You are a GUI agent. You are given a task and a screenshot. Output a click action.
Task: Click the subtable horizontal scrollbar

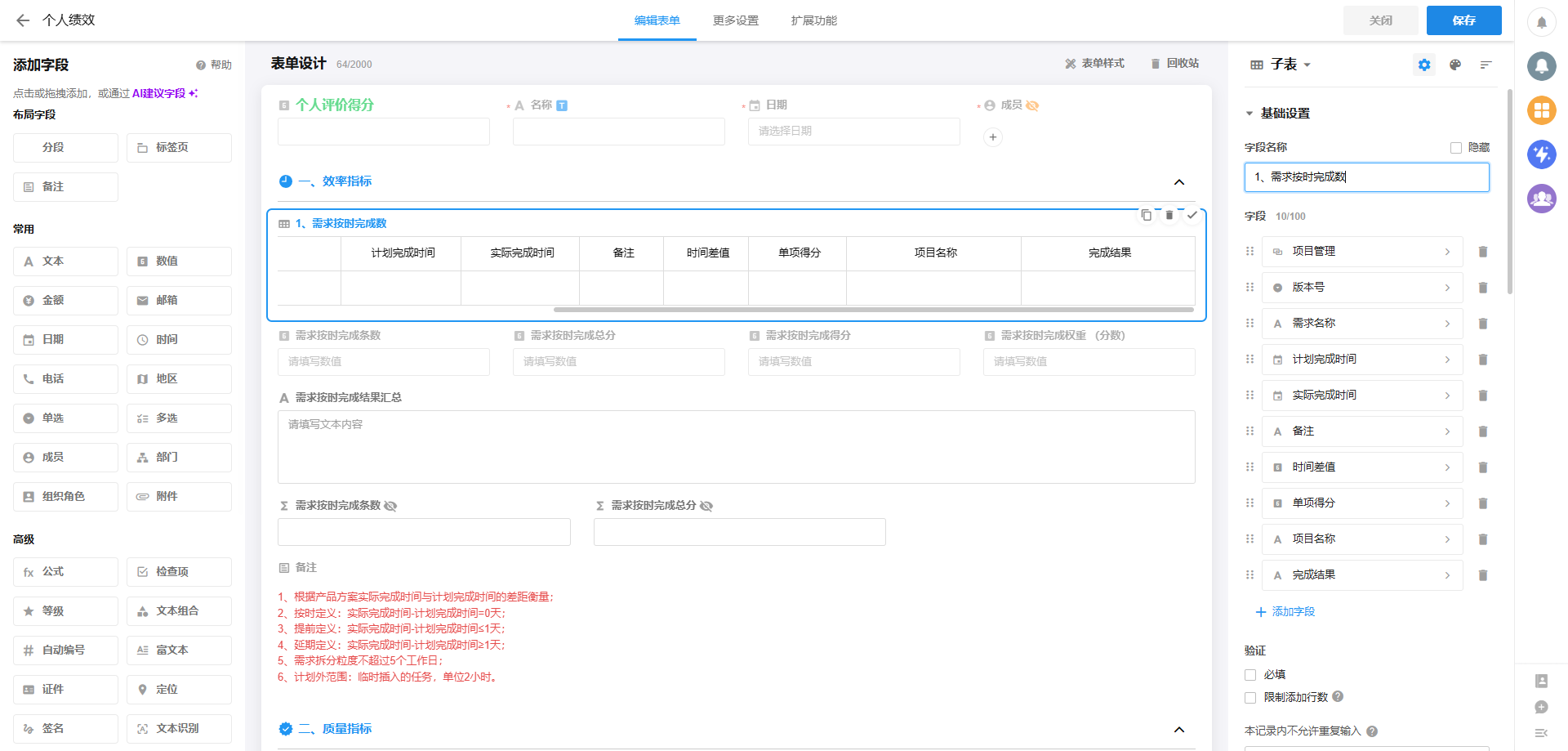[x=873, y=310]
